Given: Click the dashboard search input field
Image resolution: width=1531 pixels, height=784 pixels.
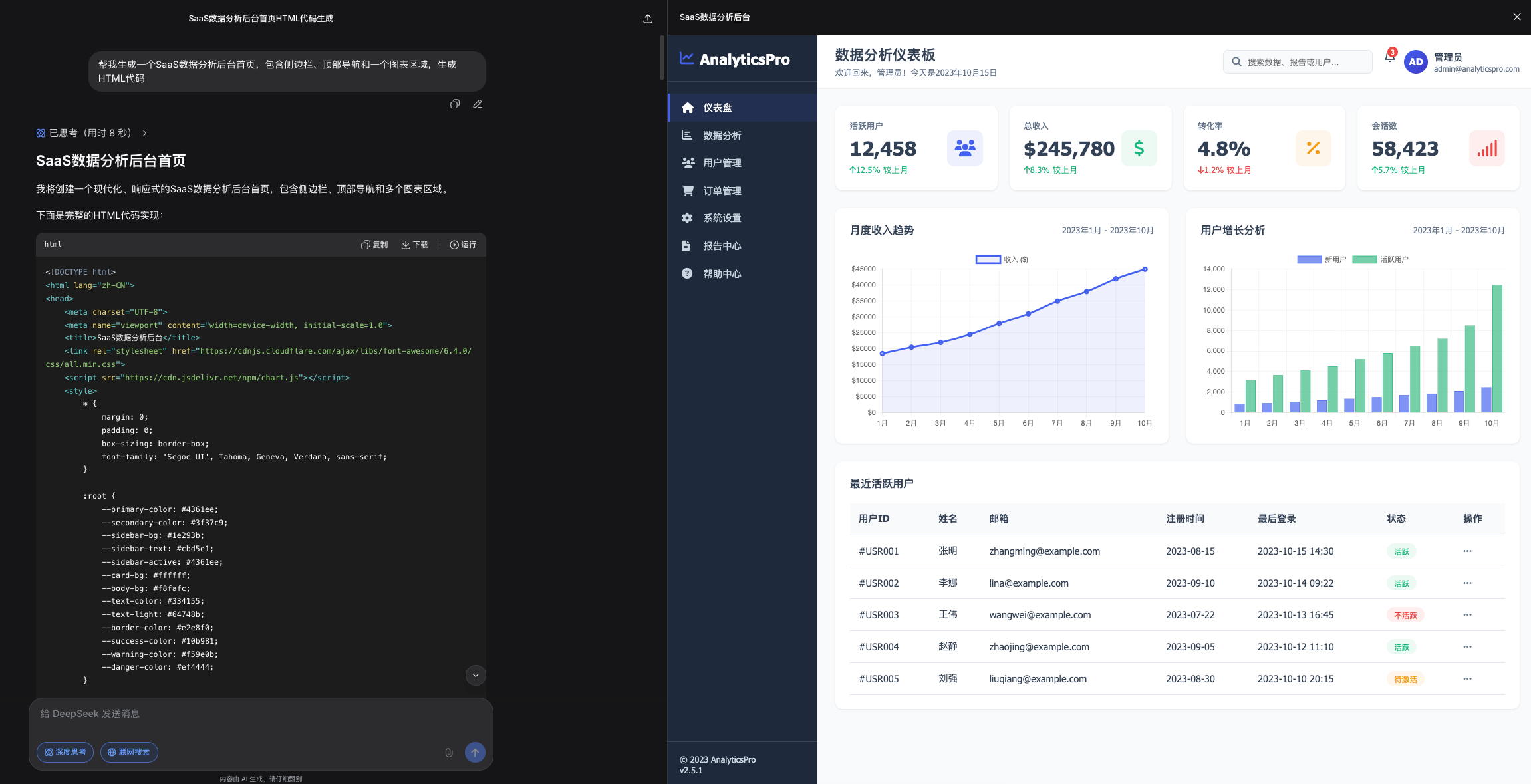Looking at the screenshot, I should [x=1297, y=62].
